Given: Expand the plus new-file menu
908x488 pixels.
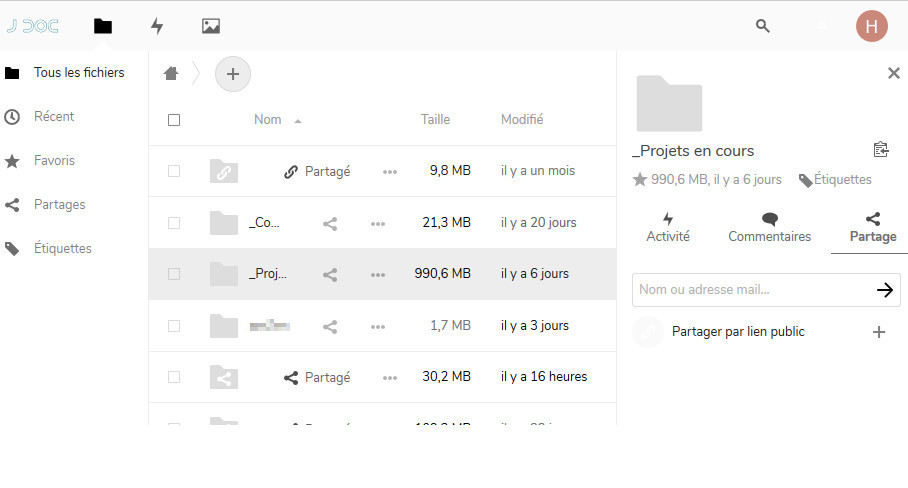Looking at the screenshot, I should 233,74.
